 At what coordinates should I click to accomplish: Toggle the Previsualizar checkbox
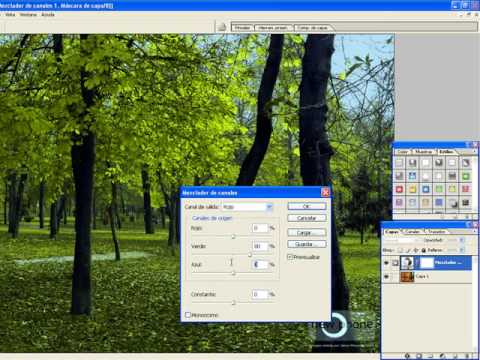290,257
